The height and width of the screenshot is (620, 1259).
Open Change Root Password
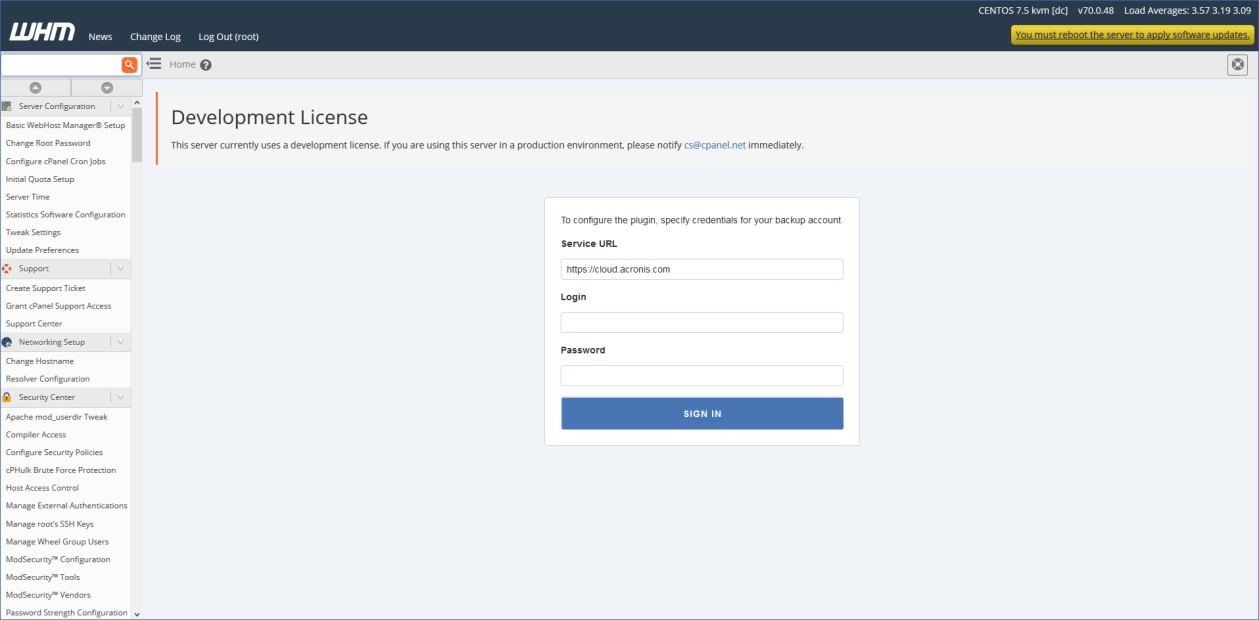coord(48,143)
